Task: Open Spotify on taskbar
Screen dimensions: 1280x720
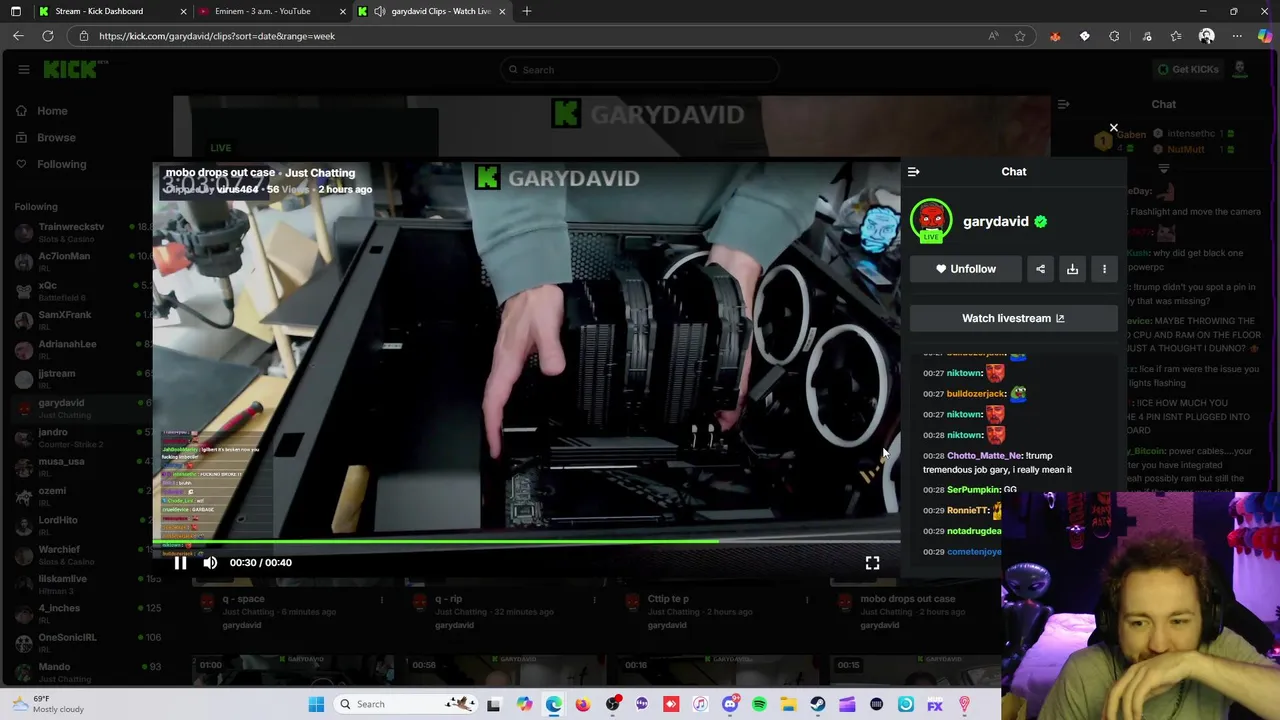Action: 759,704
